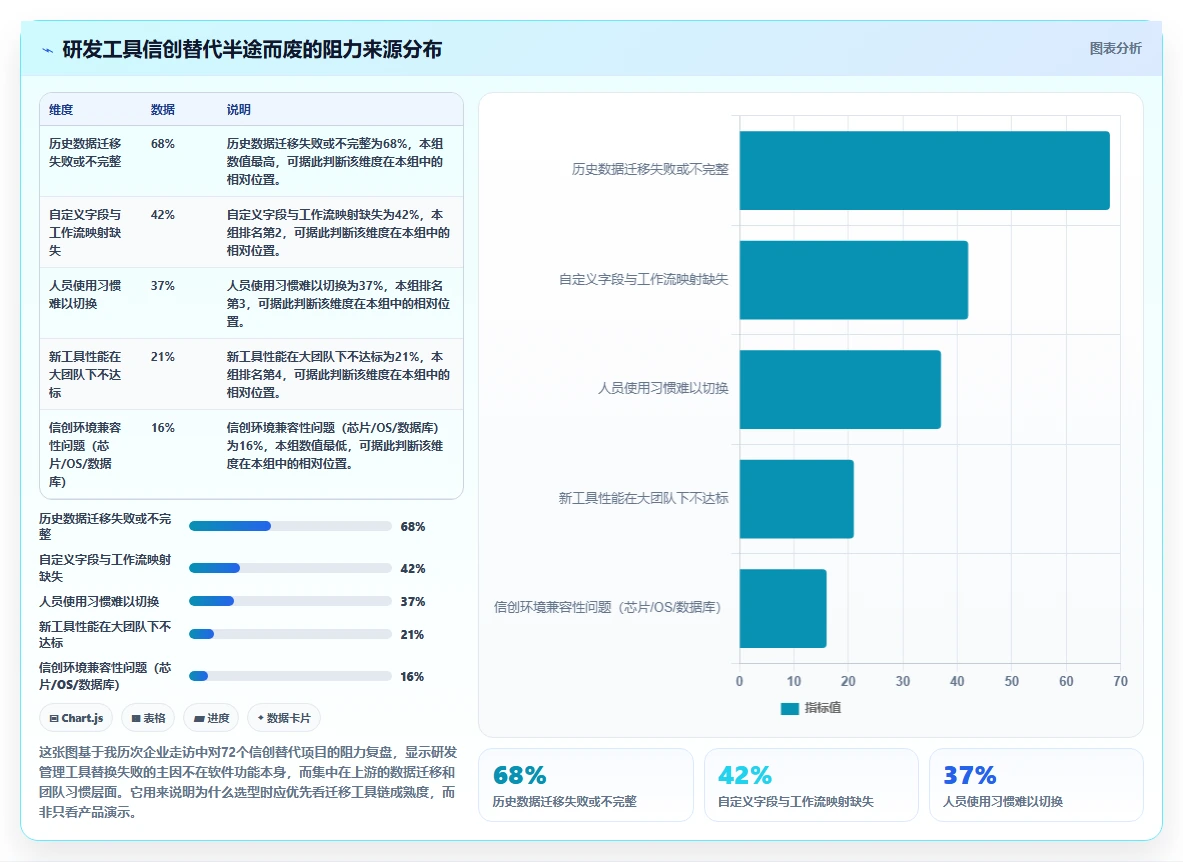
Task: Open the 68% stat card
Action: 585,784
